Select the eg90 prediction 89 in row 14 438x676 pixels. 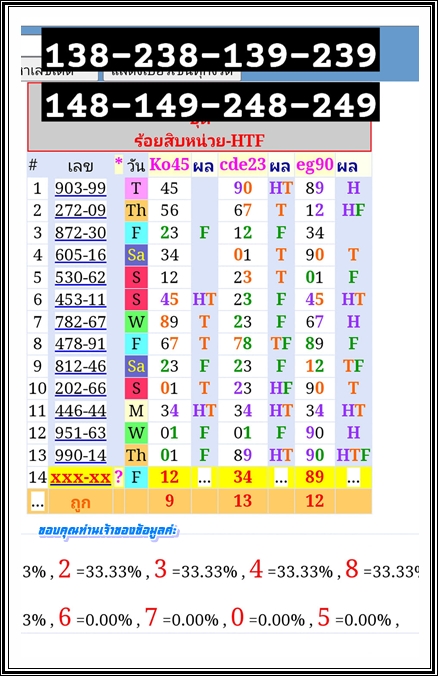315,477
